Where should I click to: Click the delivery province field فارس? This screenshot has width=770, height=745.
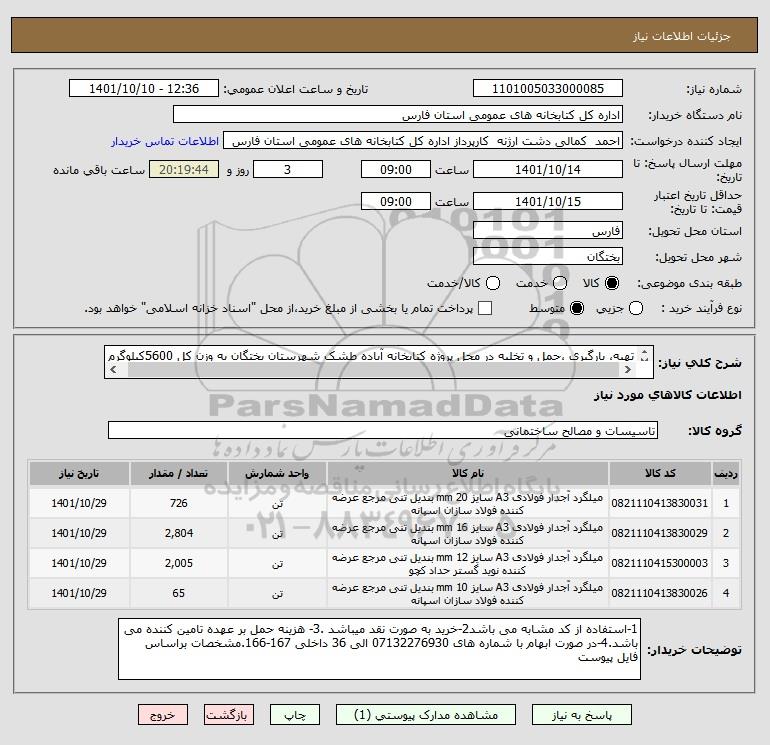[x=548, y=231]
